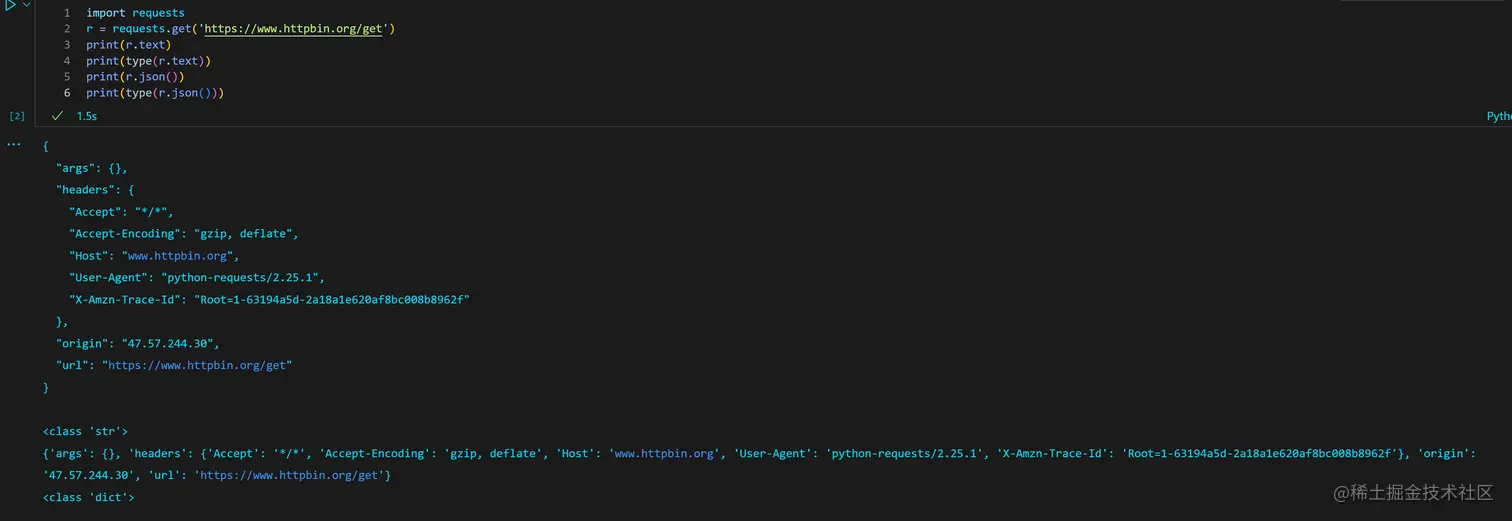Open the Python cell language picker

(1499, 116)
